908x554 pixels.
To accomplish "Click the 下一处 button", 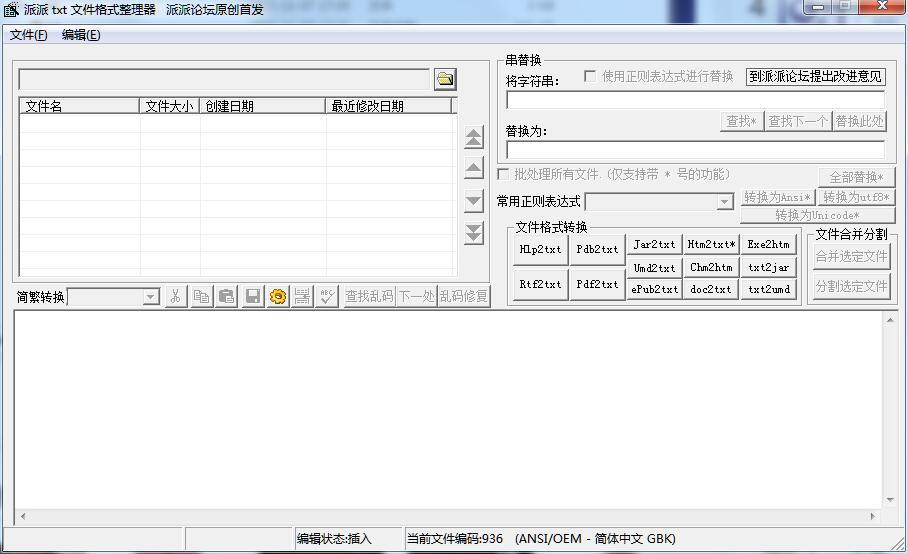I will pyautogui.click(x=416, y=296).
